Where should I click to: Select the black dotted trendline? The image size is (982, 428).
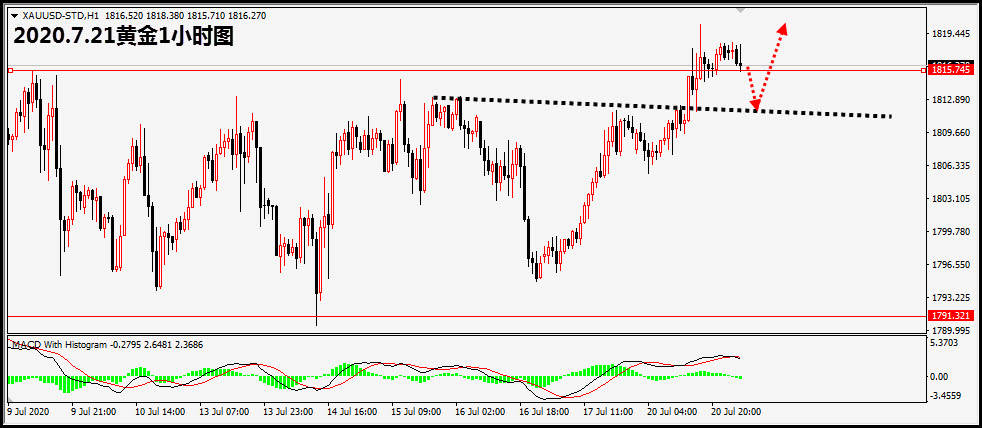(x=660, y=106)
